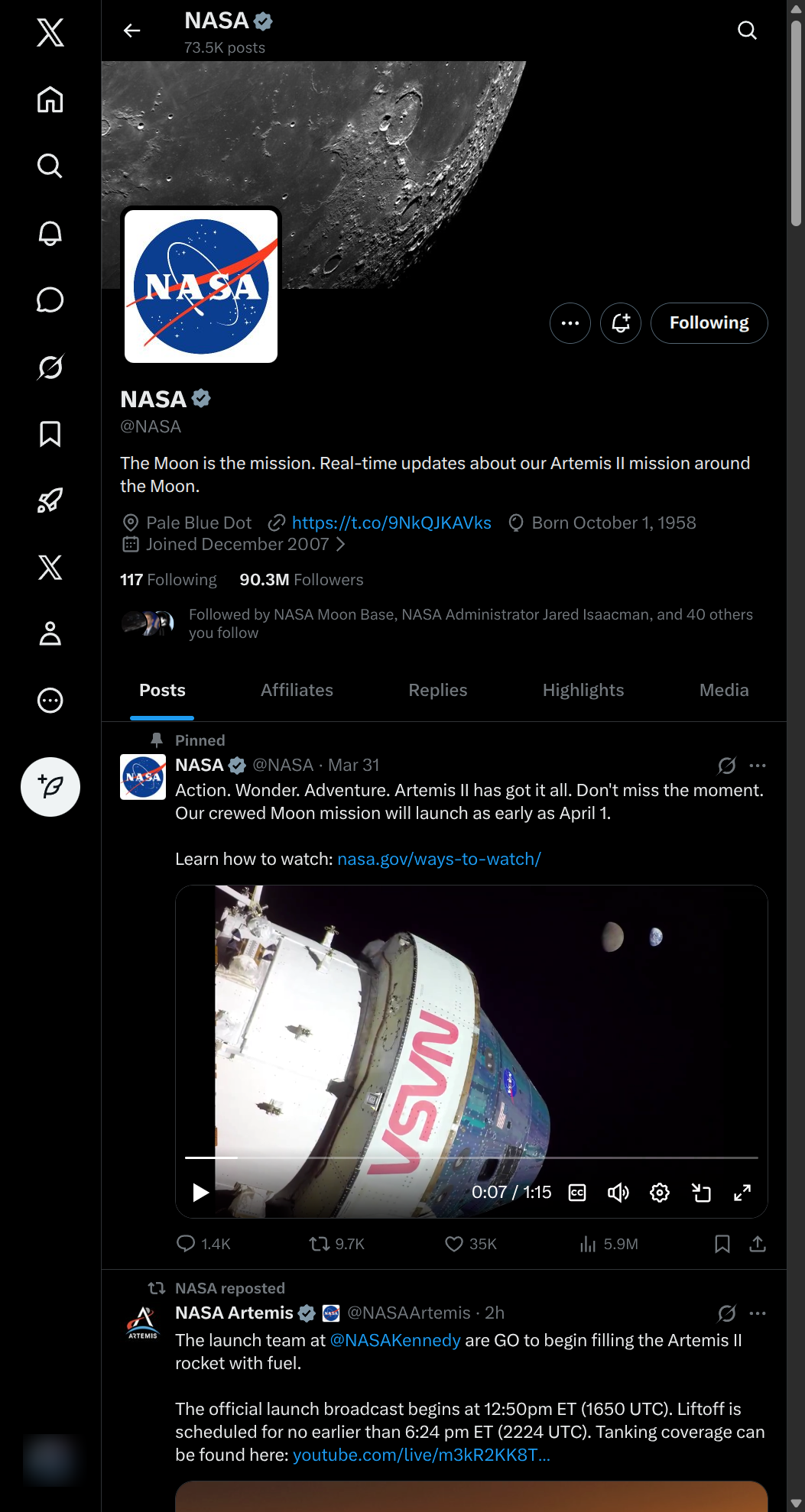Click the compose post button
Image resolution: width=805 pixels, height=1512 pixels.
[x=50, y=787]
